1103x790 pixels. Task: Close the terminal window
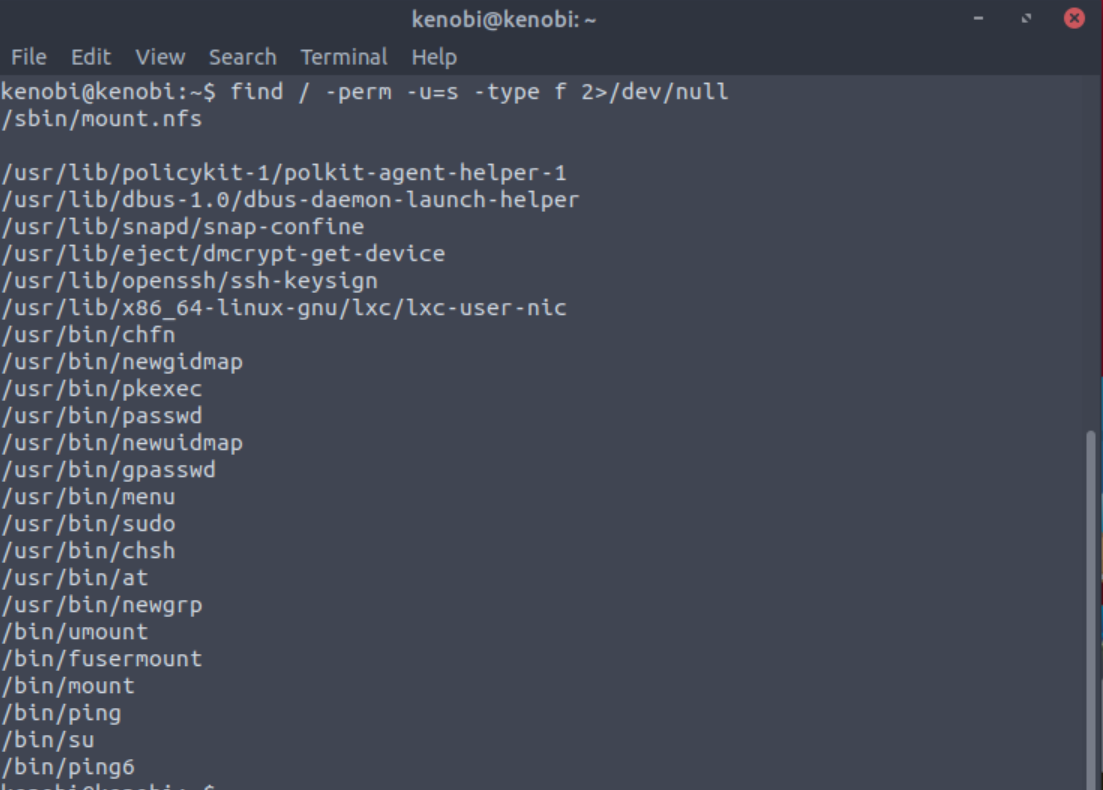1074,18
